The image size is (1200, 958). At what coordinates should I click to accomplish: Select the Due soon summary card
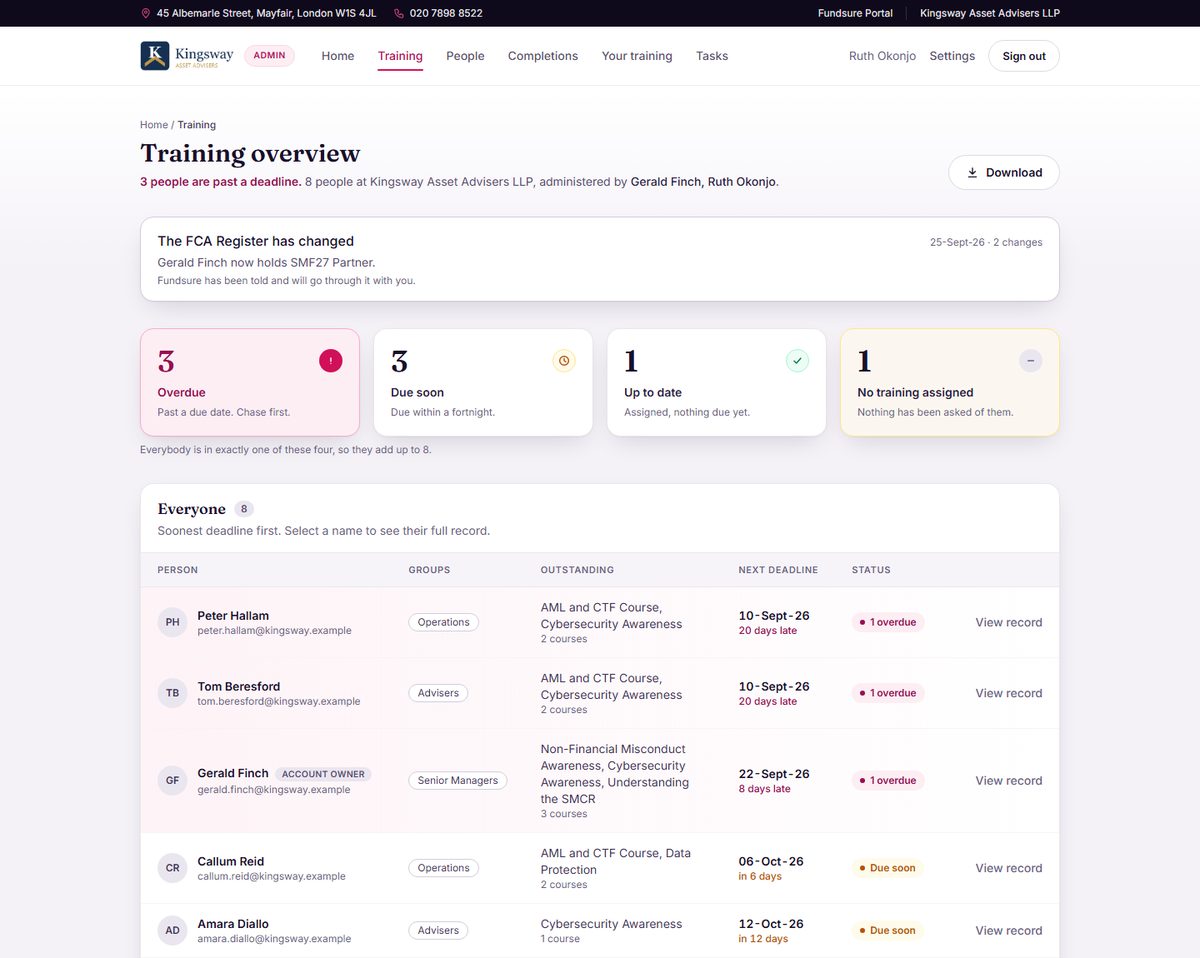[483, 382]
